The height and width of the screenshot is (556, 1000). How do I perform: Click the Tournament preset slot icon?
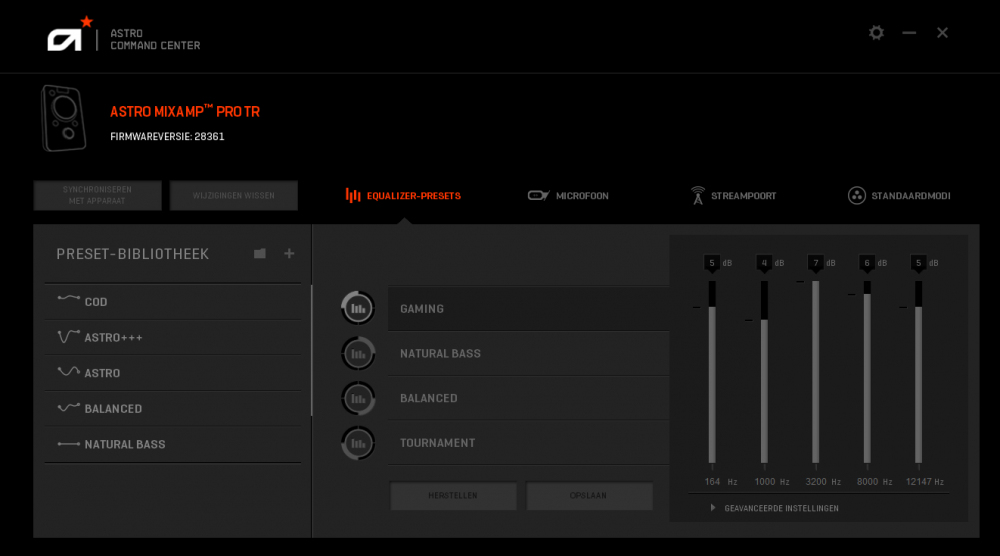(x=357, y=443)
